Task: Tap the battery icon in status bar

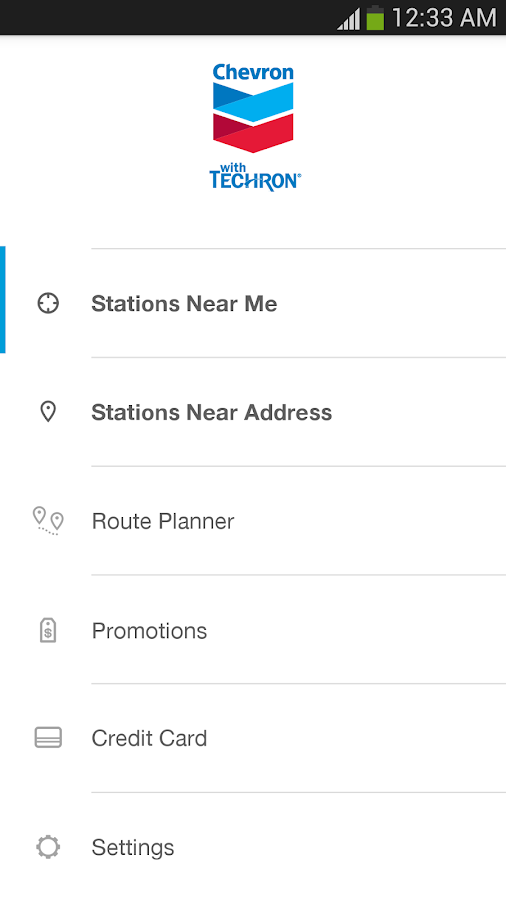Action: point(375,17)
